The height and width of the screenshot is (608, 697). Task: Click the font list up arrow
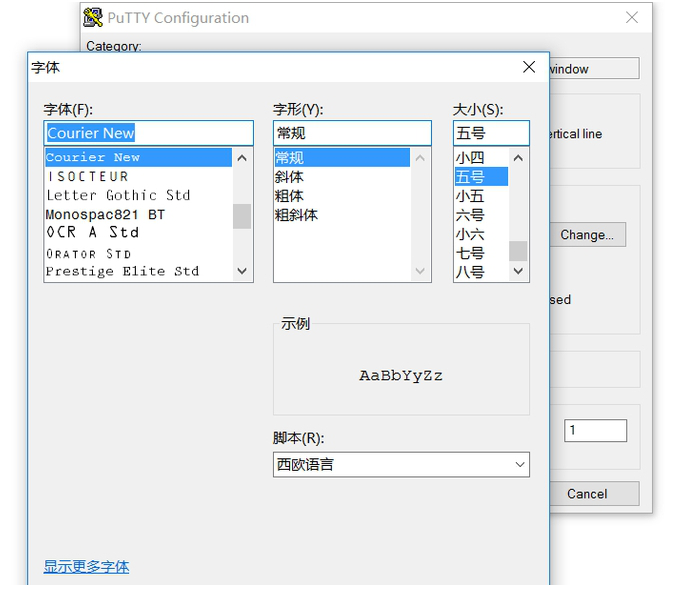point(242,158)
